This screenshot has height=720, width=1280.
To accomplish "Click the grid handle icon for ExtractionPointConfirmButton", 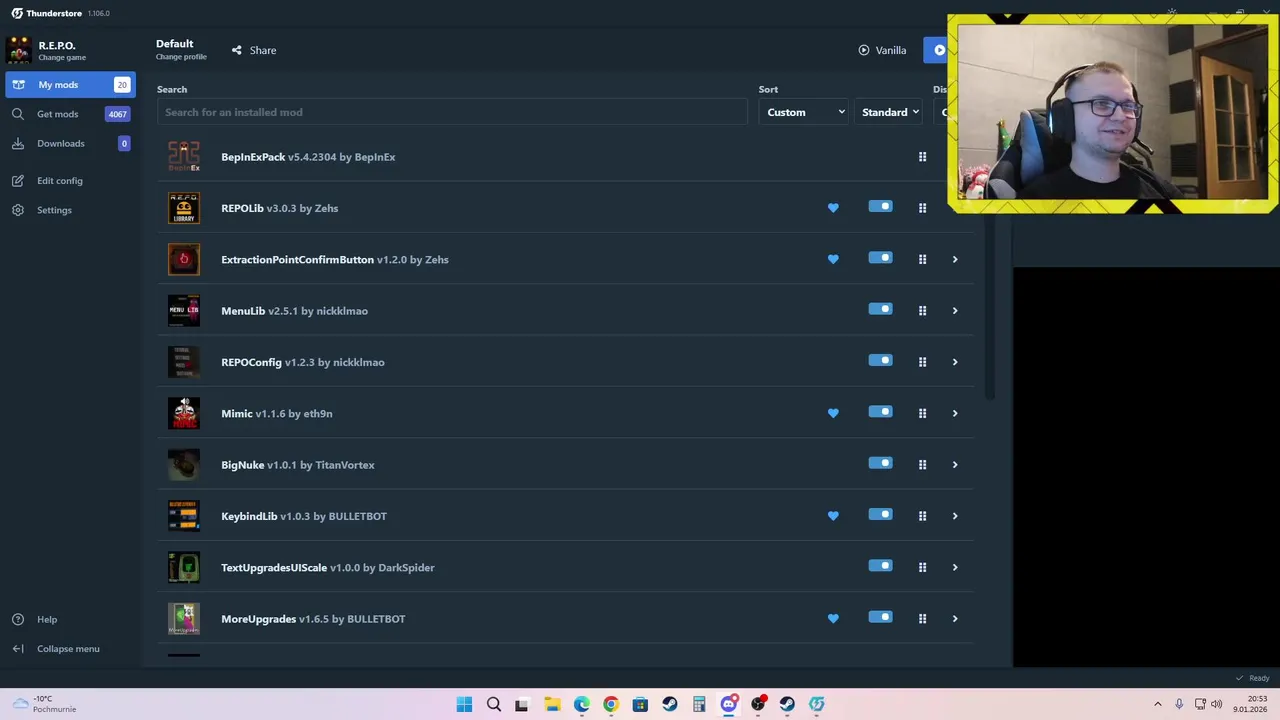I will coord(922,259).
